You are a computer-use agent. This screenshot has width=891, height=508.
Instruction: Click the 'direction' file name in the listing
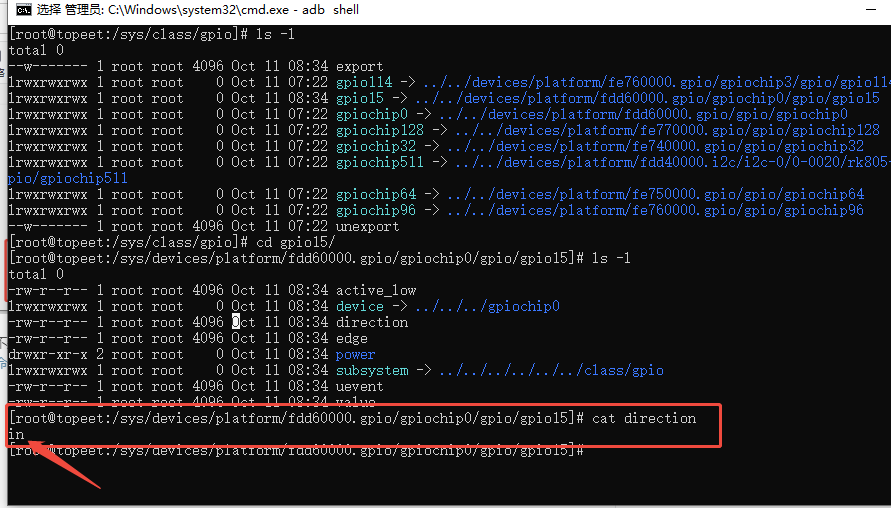coord(372,322)
